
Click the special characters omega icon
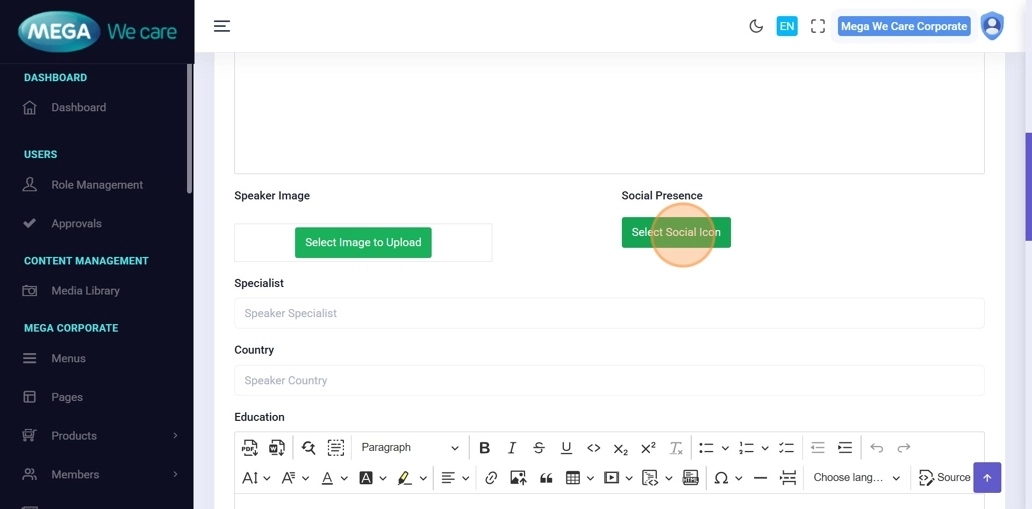point(720,478)
